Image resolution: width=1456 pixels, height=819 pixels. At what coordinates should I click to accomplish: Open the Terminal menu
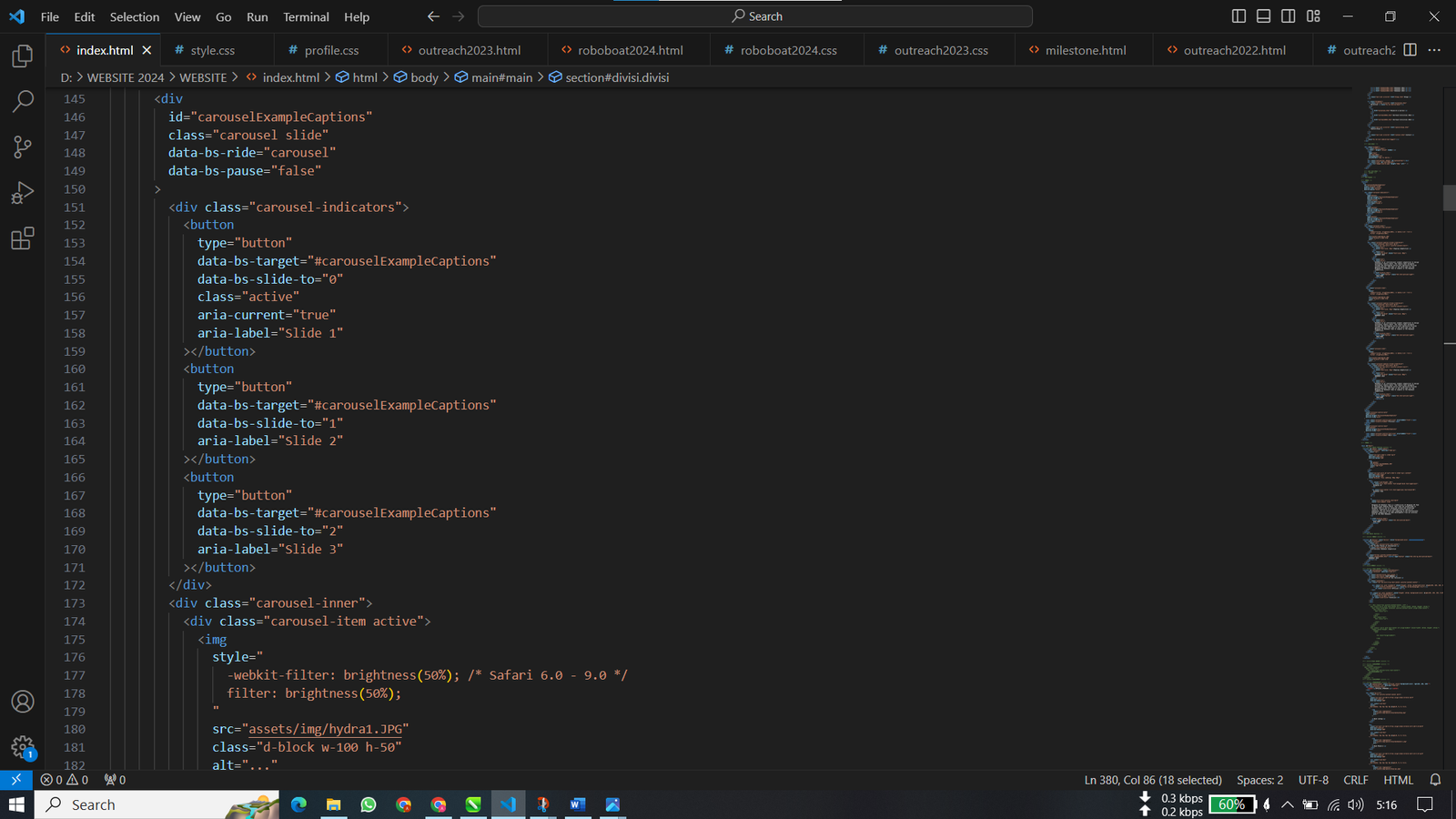click(x=306, y=16)
